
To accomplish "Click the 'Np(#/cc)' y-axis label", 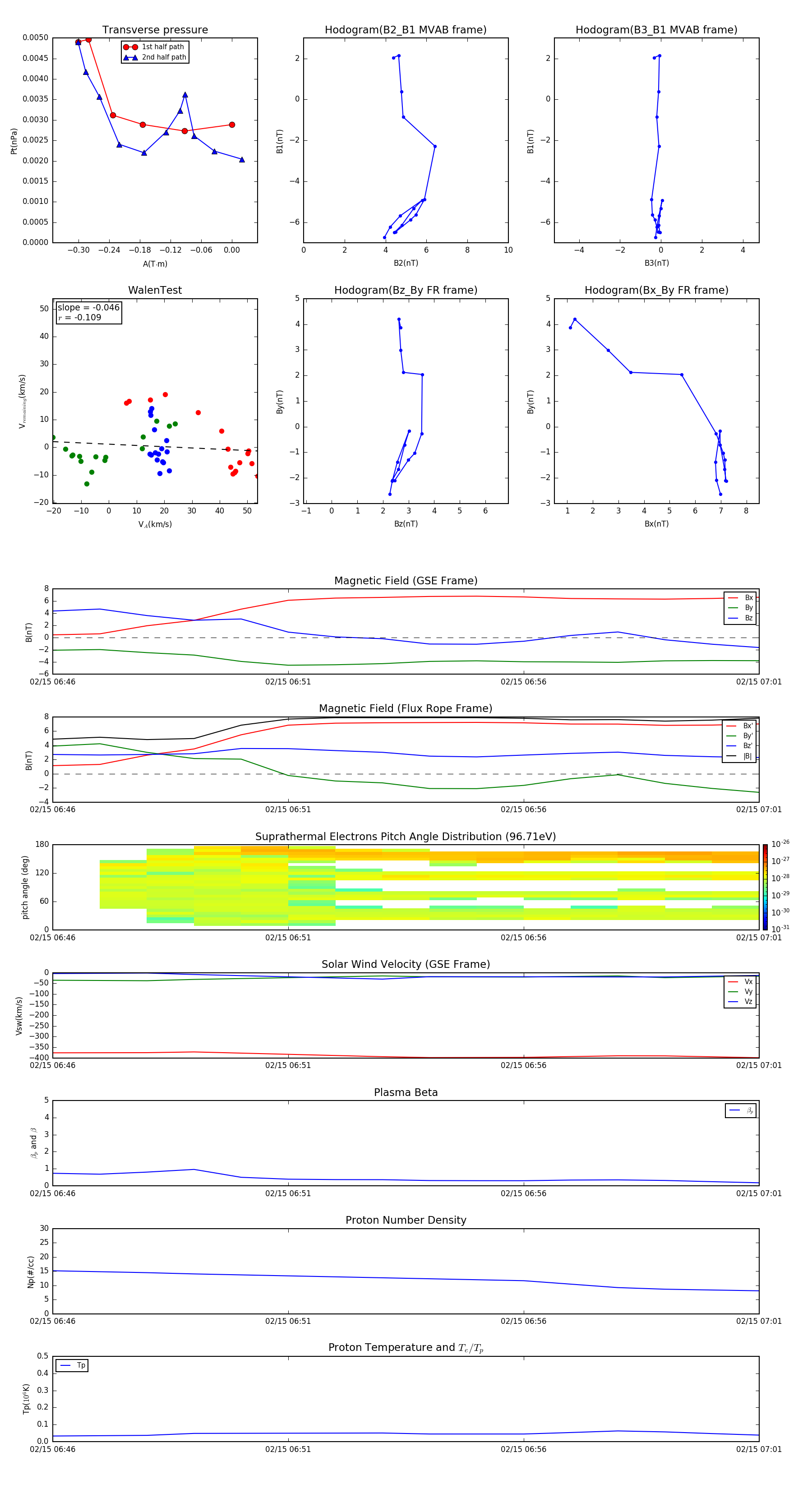I will click(31, 1272).
